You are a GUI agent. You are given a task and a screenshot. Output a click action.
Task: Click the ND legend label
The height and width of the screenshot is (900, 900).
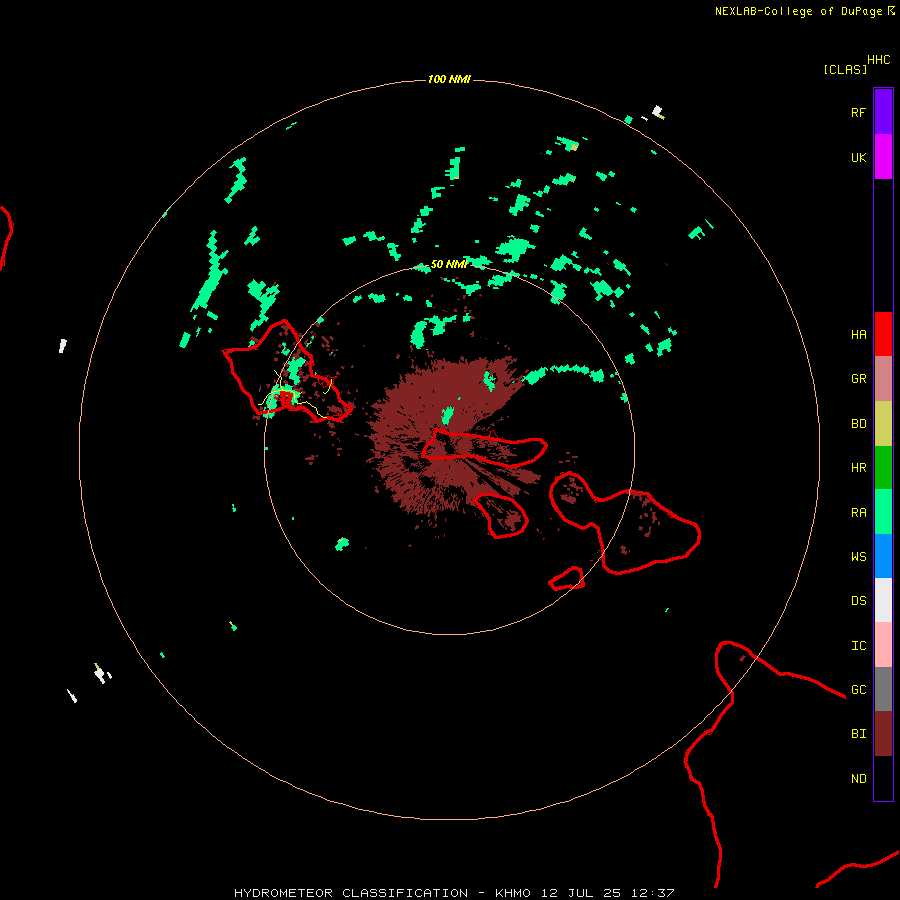pyautogui.click(x=858, y=779)
